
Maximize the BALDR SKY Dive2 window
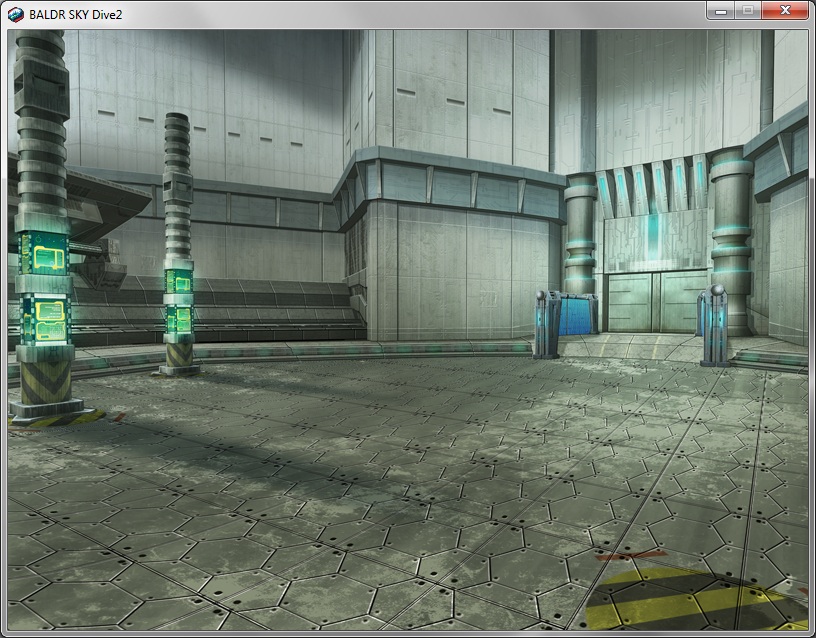[x=748, y=10]
